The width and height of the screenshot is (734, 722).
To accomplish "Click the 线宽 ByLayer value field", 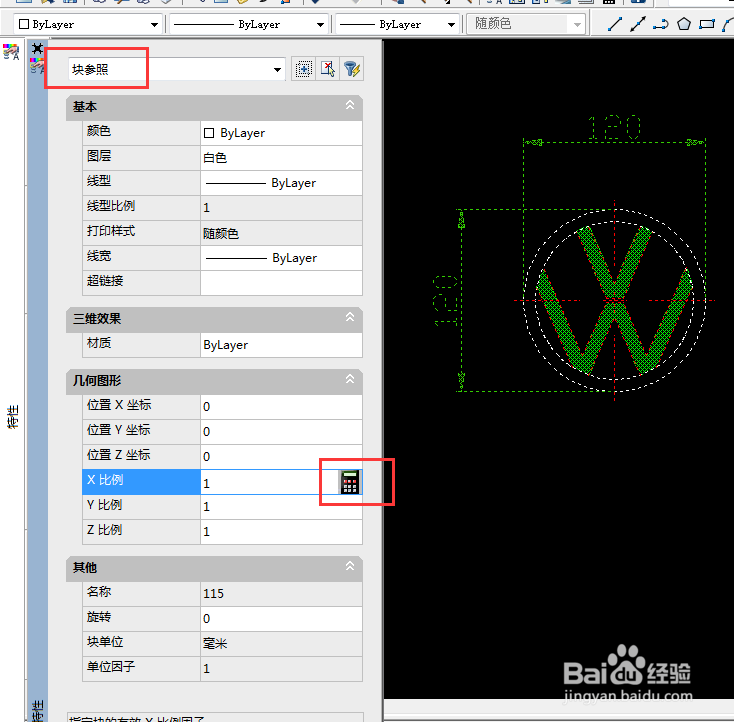I will tap(281, 258).
